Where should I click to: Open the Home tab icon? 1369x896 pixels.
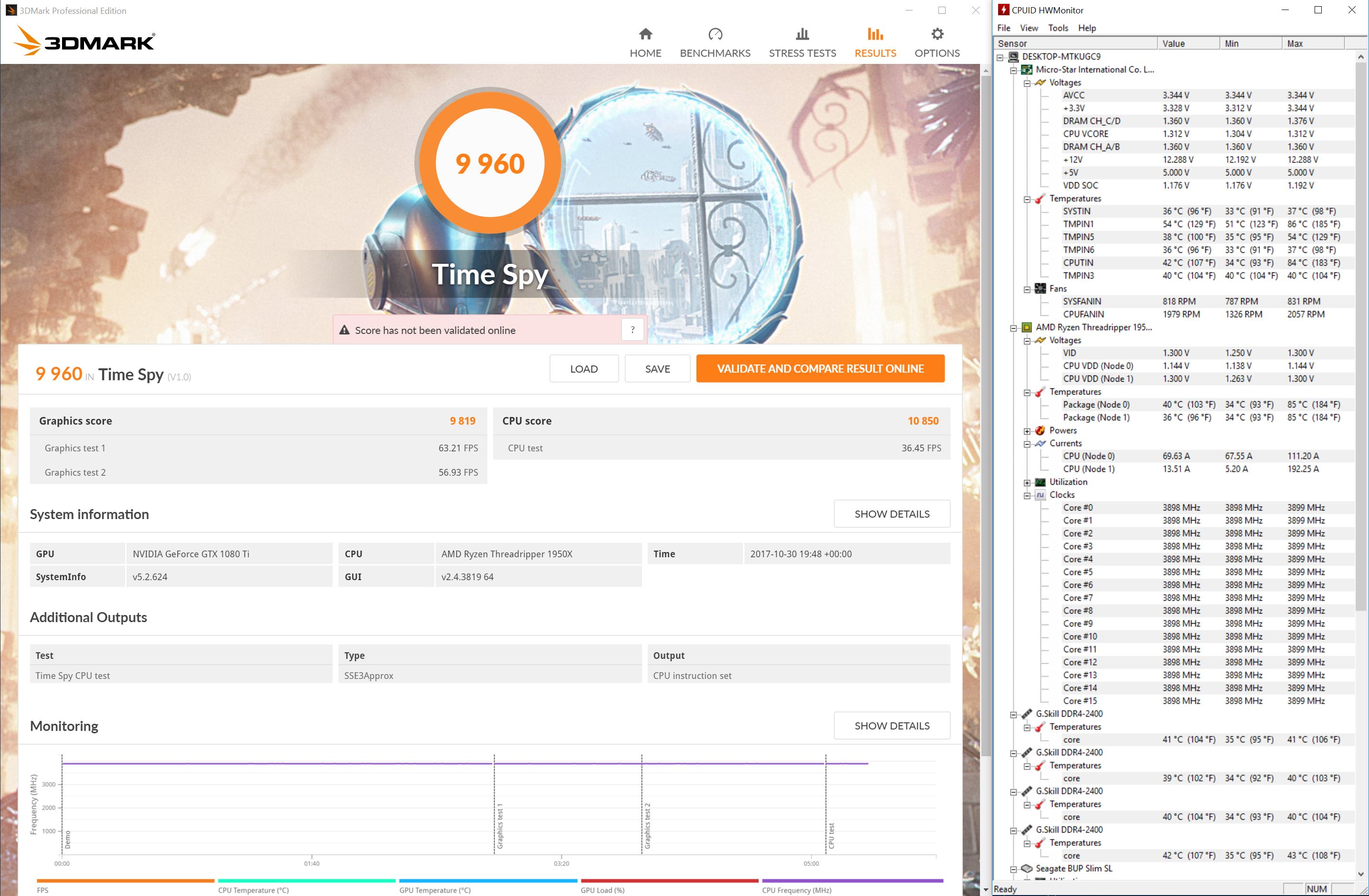[645, 34]
